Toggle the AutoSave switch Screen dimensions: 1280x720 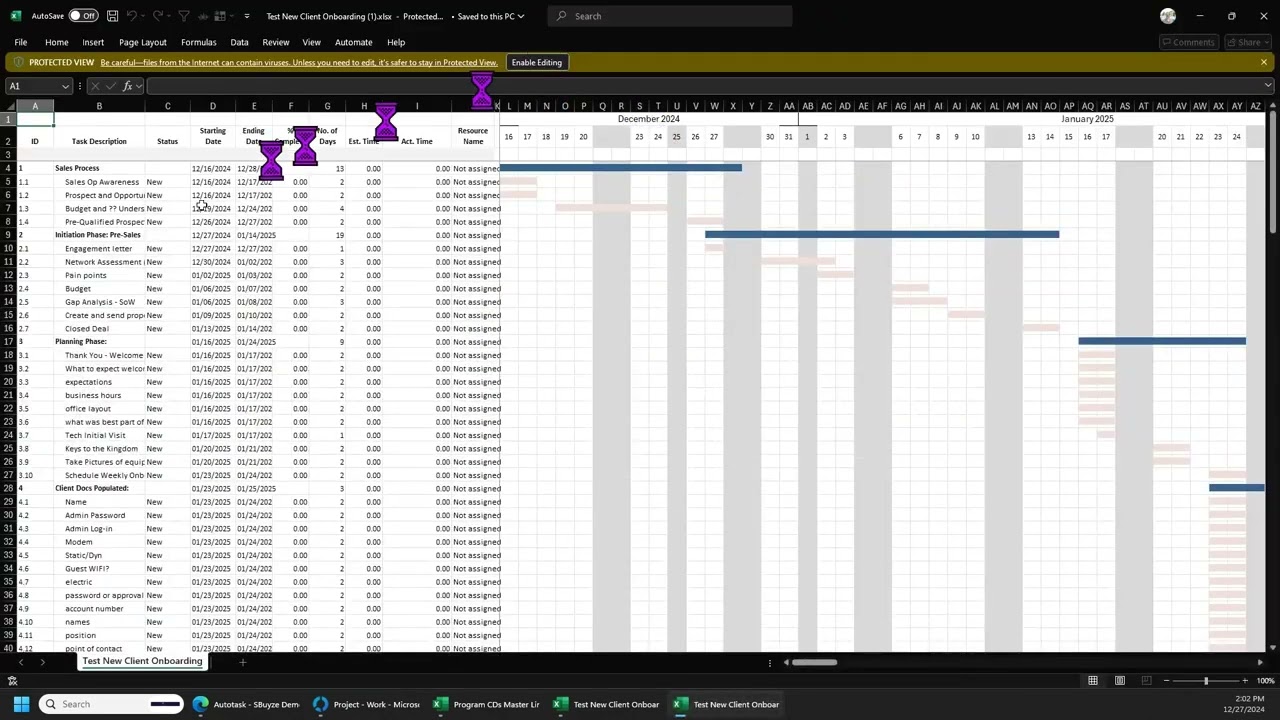tap(82, 16)
